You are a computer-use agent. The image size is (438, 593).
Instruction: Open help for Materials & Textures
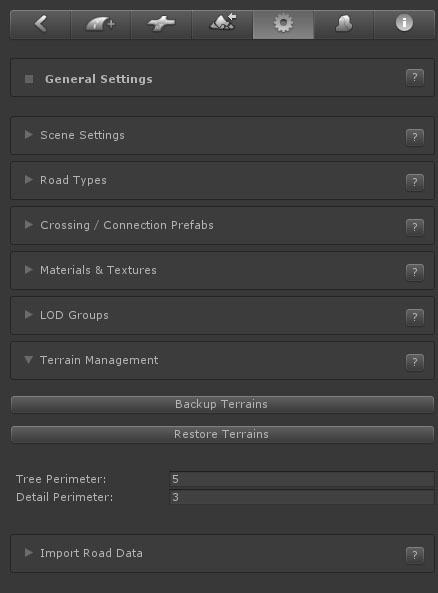click(x=415, y=272)
